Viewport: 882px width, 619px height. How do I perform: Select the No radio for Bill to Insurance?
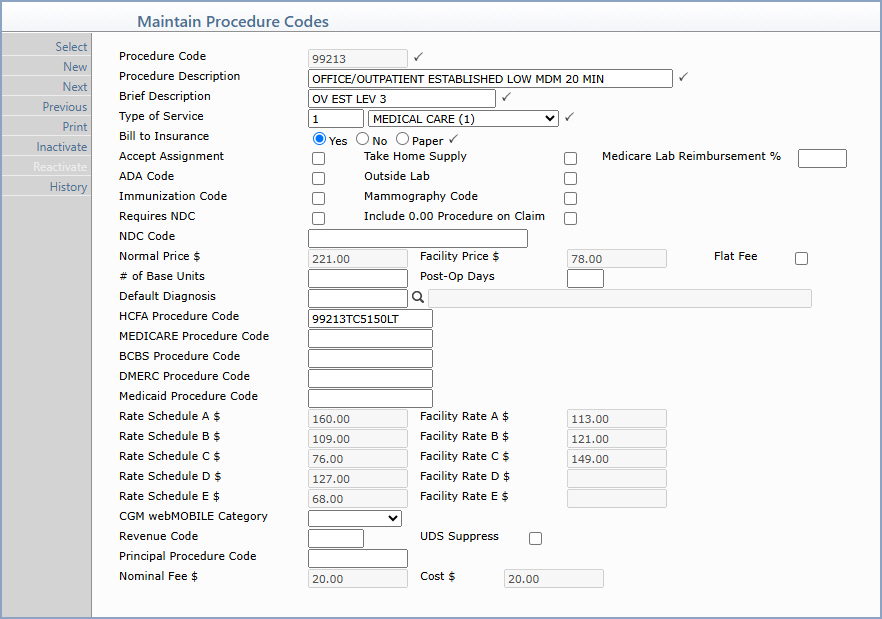pos(363,138)
